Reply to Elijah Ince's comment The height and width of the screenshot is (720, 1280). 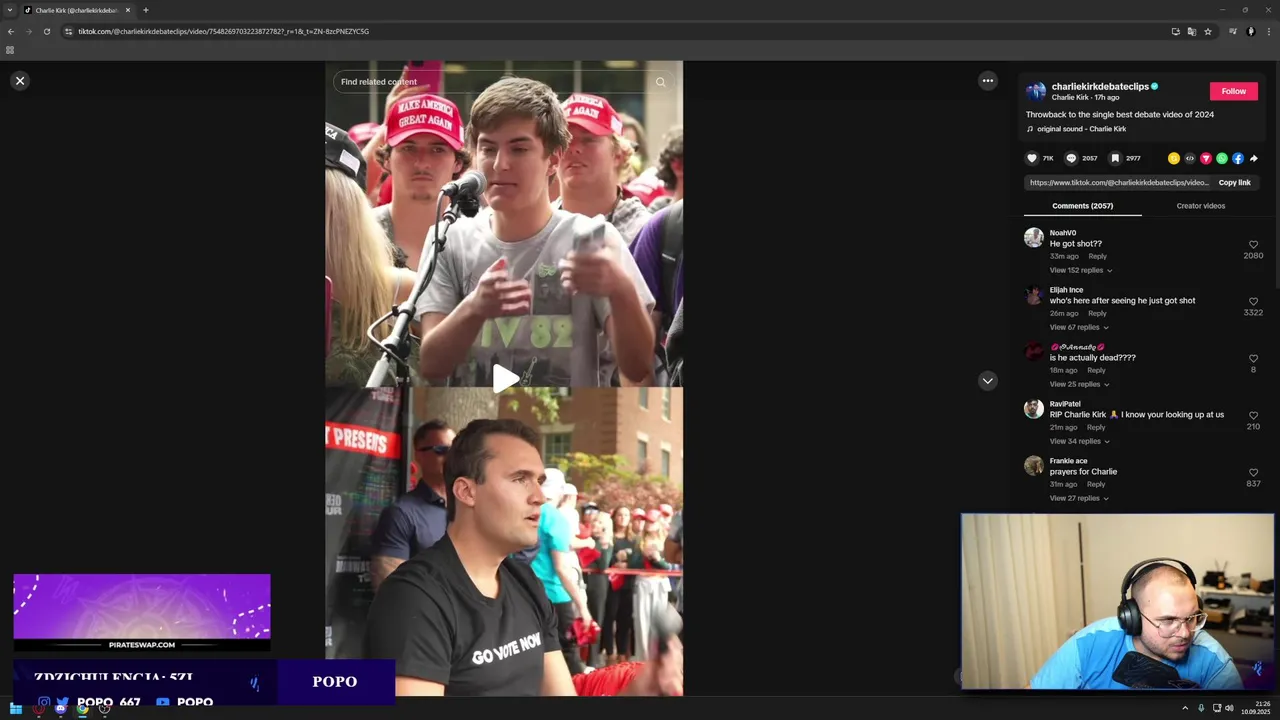point(1097,313)
